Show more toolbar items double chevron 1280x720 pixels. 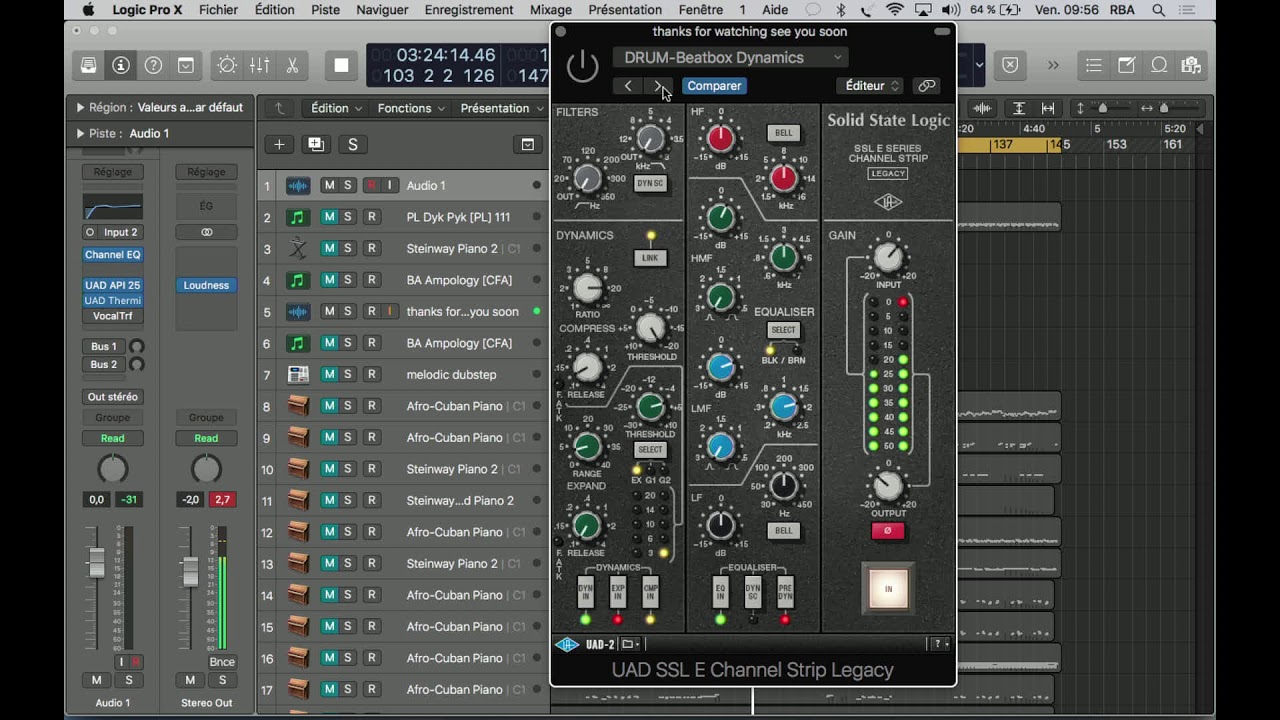pyautogui.click(x=1053, y=65)
